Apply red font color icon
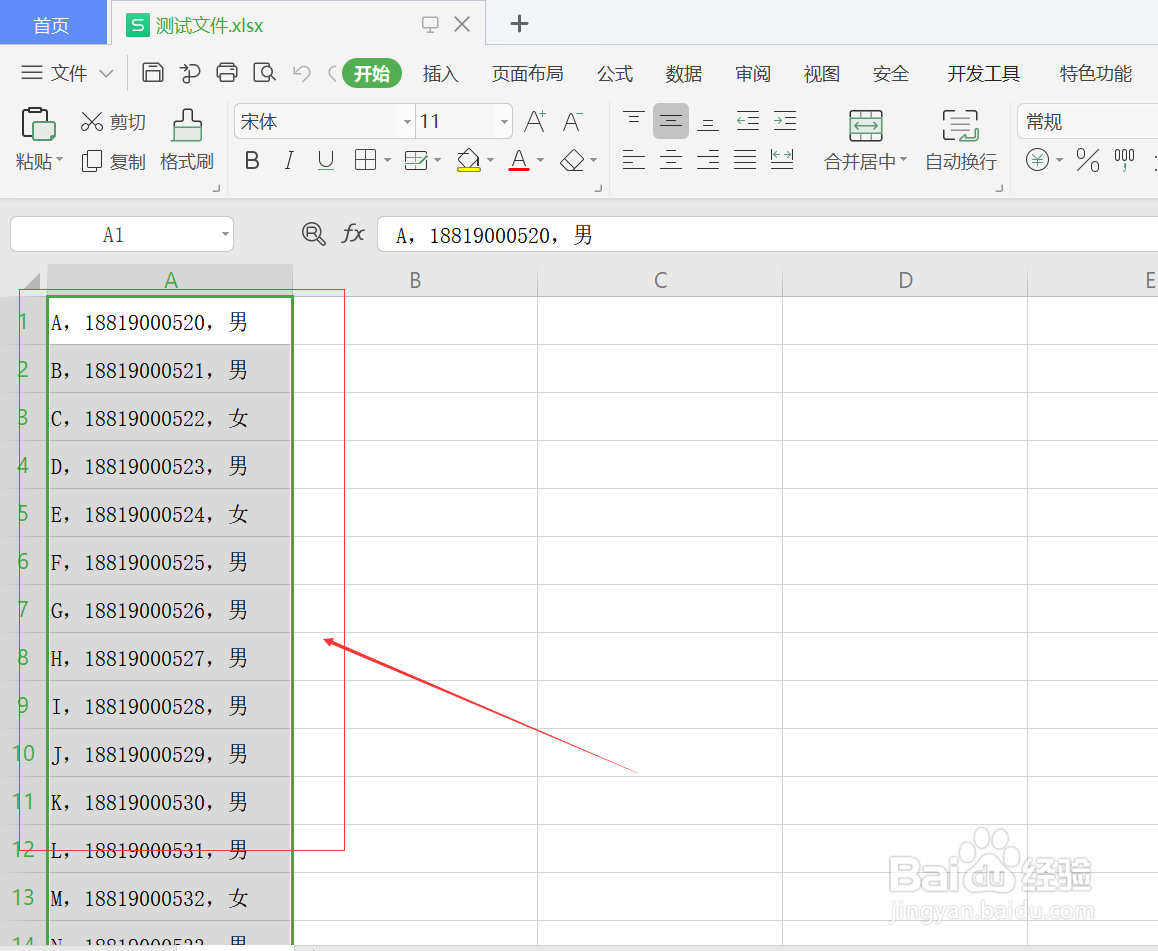The image size is (1158, 951). pos(519,160)
